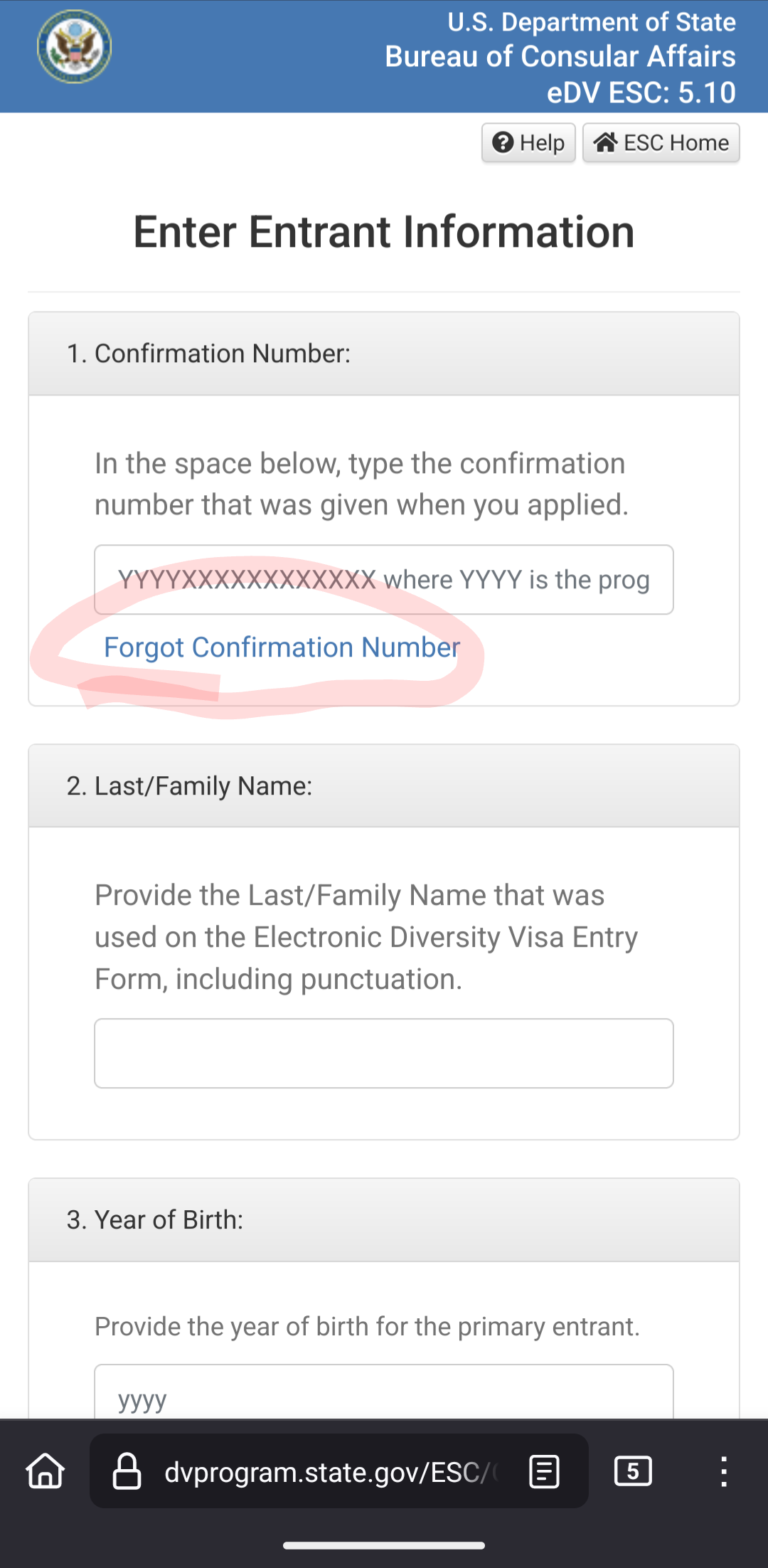Click the 3. Year of Birth section header
The width and height of the screenshot is (768, 1568).
[x=155, y=1219]
